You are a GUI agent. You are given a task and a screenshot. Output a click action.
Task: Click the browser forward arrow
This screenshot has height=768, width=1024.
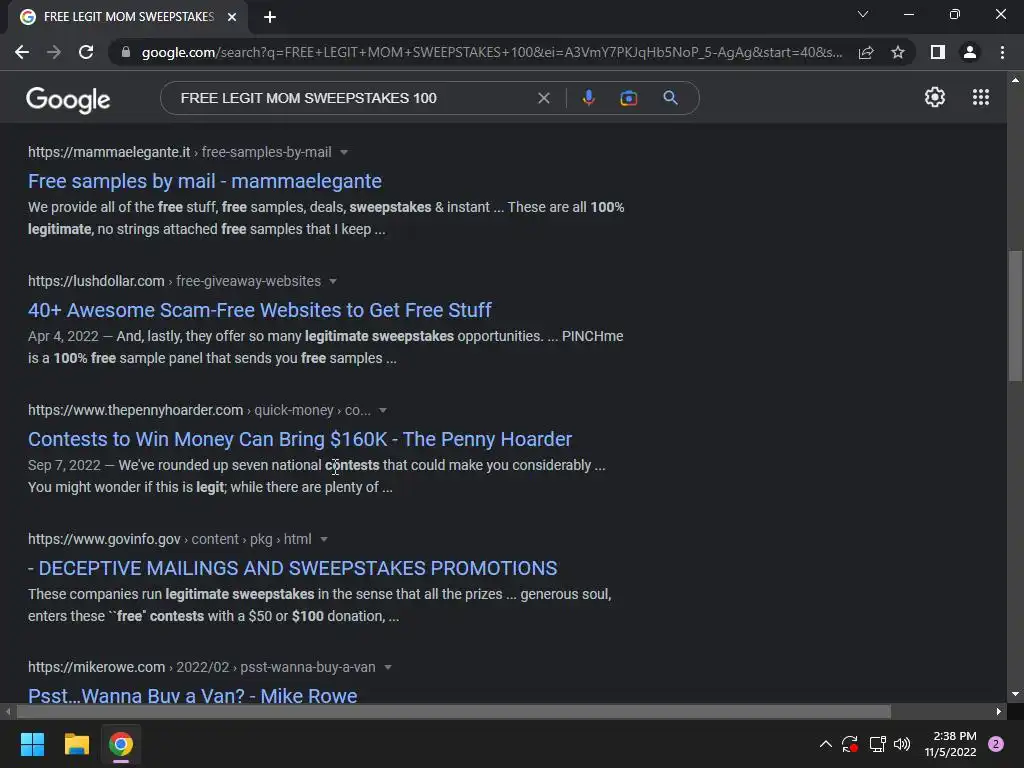pos(54,52)
